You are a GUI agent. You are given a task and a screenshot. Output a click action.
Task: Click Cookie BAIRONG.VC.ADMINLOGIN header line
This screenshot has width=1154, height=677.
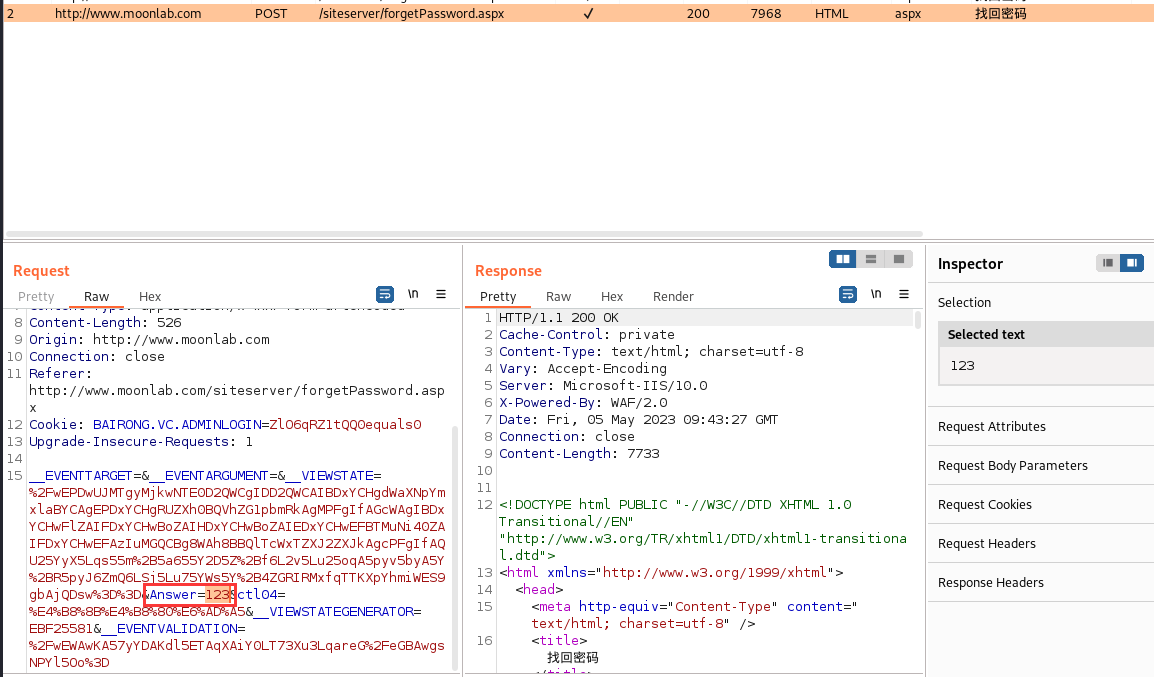(x=225, y=424)
